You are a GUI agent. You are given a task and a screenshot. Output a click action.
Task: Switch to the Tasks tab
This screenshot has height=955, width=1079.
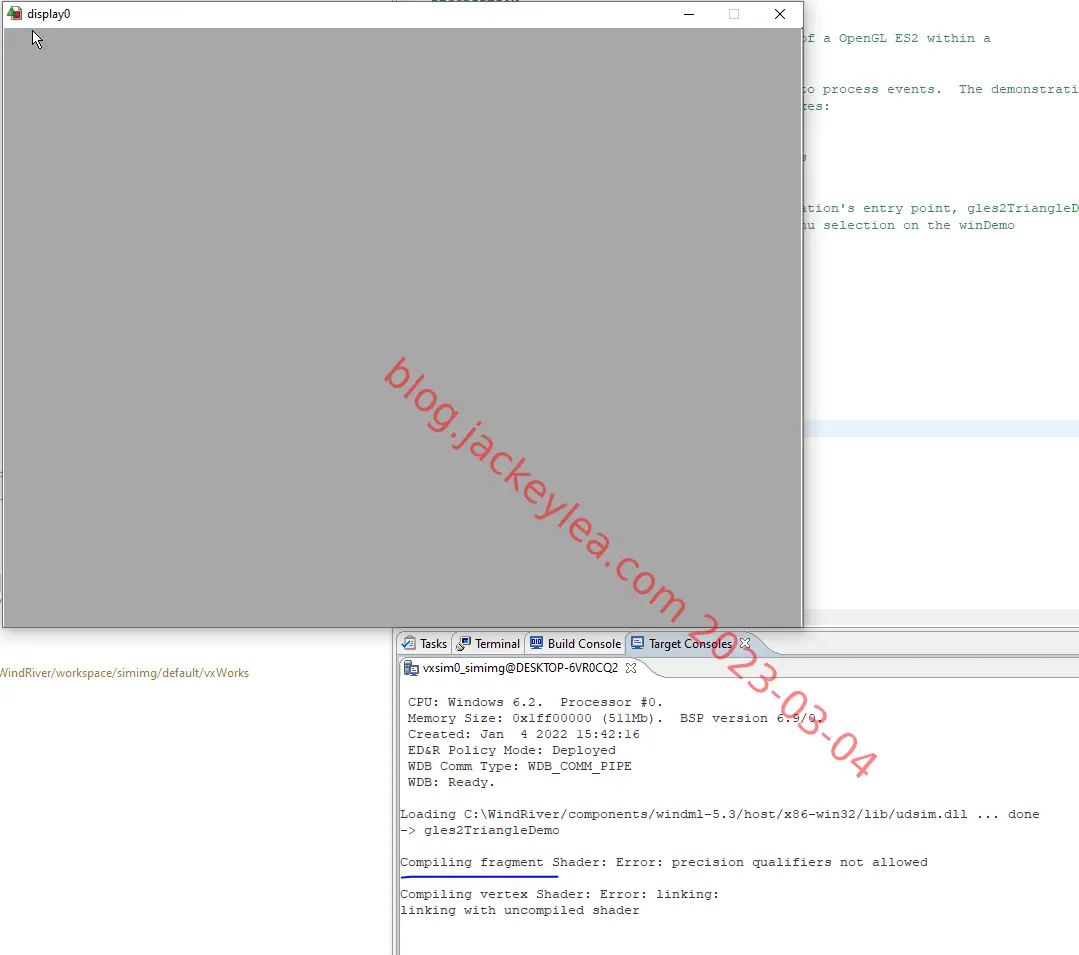[433, 644]
